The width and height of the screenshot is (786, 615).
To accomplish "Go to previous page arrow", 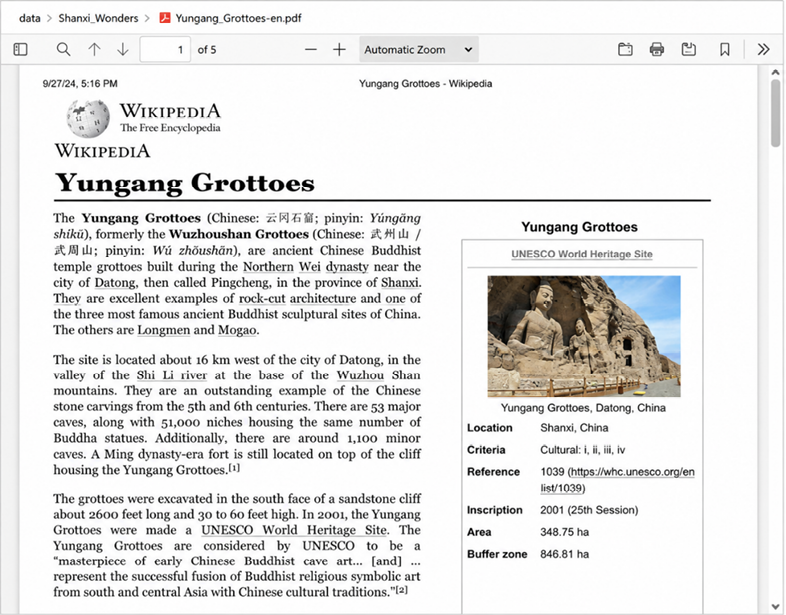I will click(x=94, y=50).
